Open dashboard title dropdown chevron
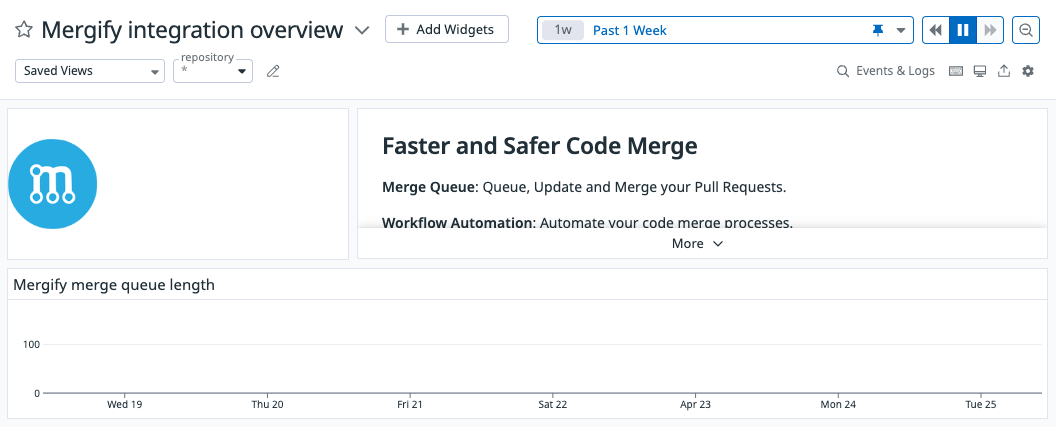 [x=362, y=30]
